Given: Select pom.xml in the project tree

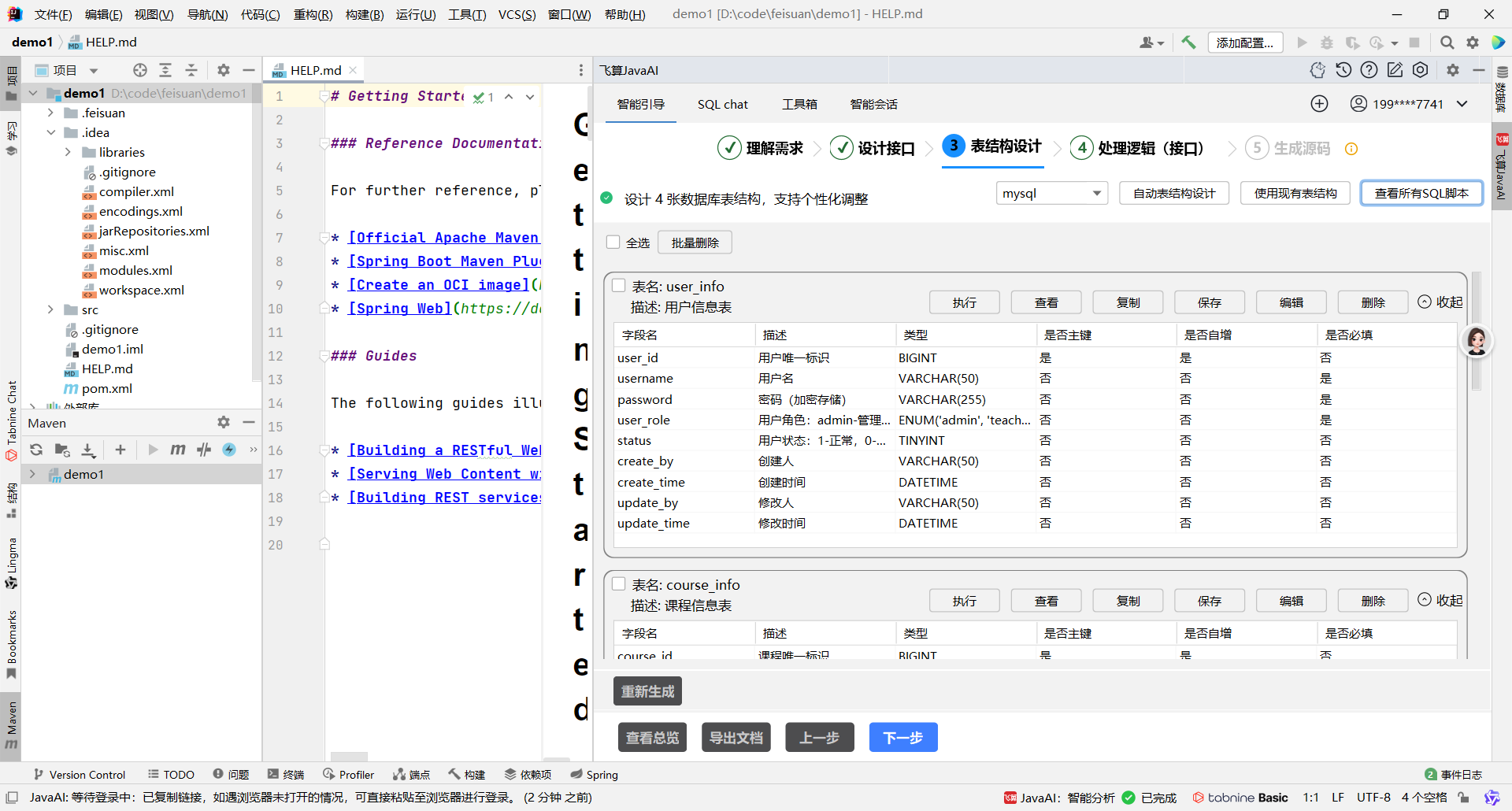Looking at the screenshot, I should point(107,388).
